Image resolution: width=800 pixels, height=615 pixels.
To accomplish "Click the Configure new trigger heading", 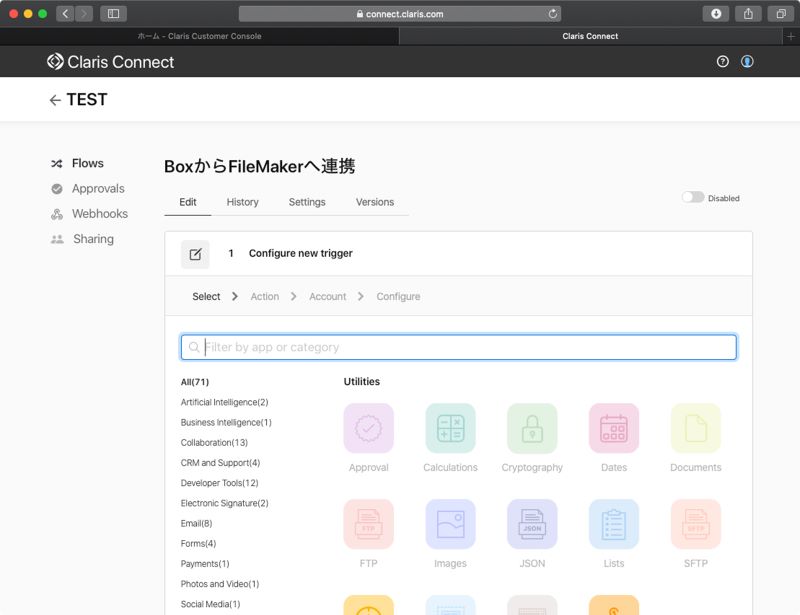I will 301,253.
